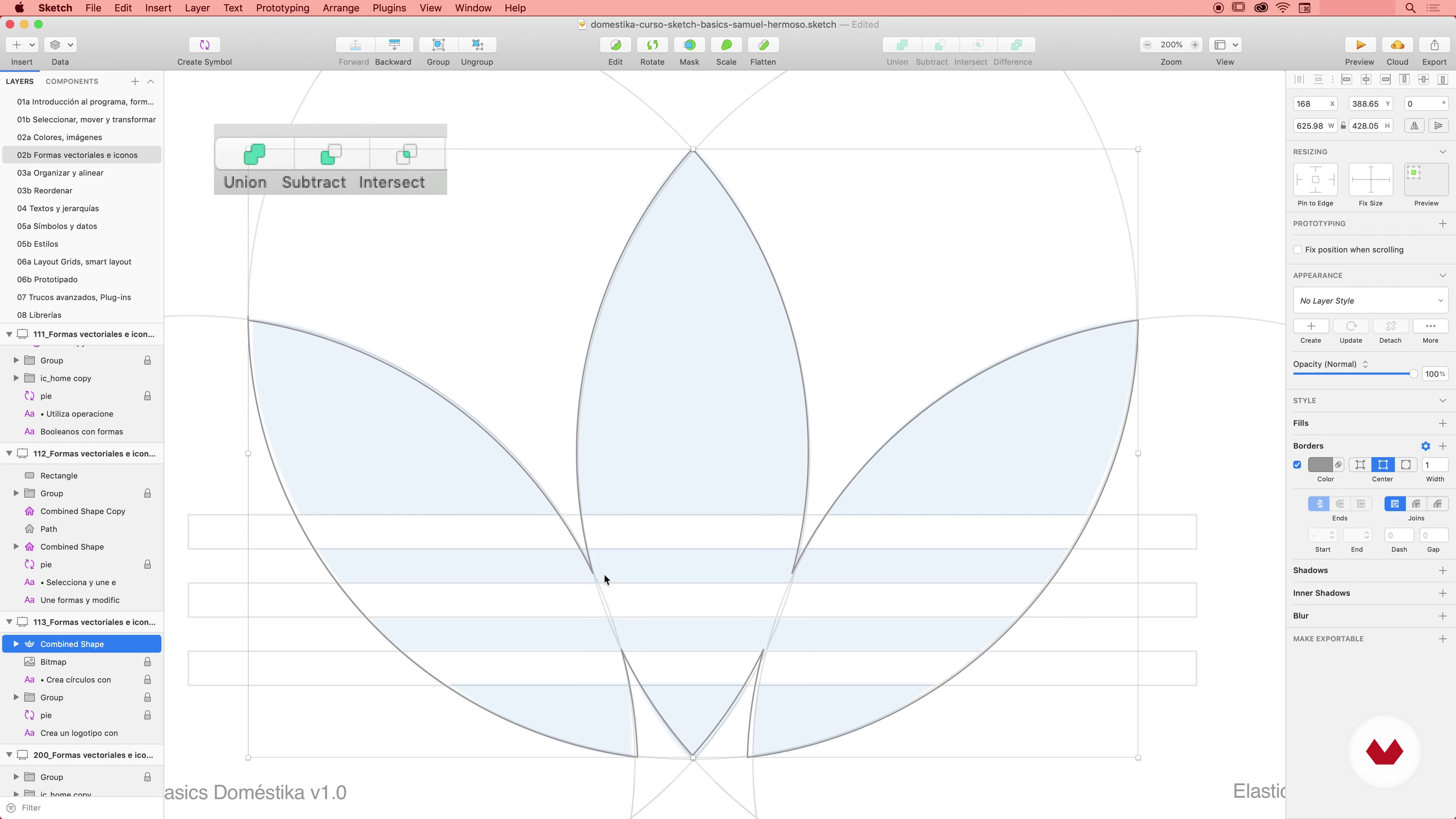The image size is (1456, 819).
Task: Collapse the Resizing section chevron
Action: point(1442,152)
